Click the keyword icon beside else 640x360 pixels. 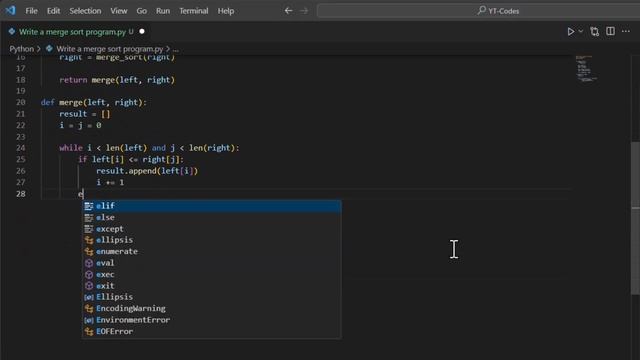[x=89, y=218]
